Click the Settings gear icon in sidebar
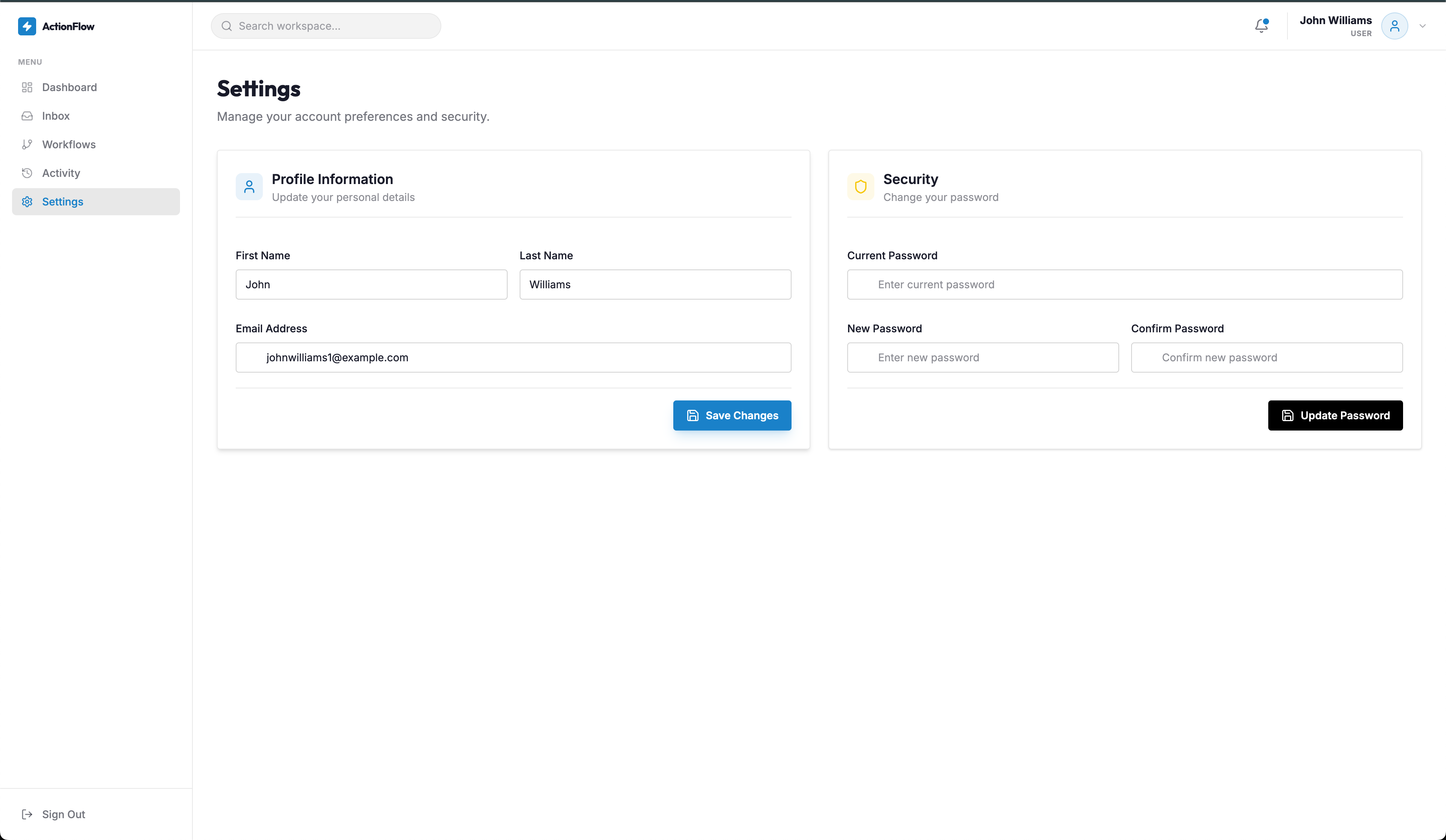 [27, 201]
